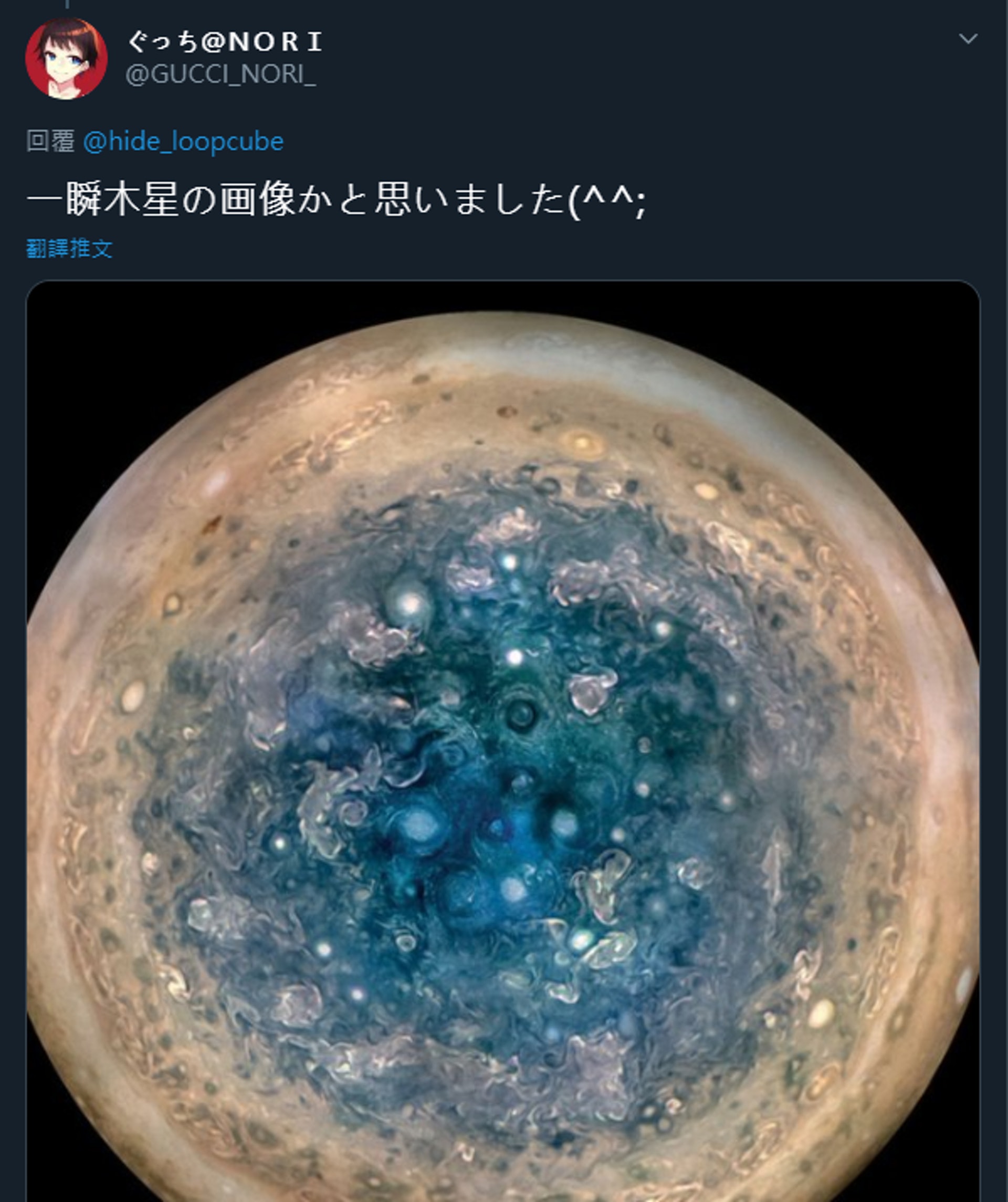The image size is (1008, 1202).
Task: Expand the tweet options chevron menu
Action: [968, 39]
